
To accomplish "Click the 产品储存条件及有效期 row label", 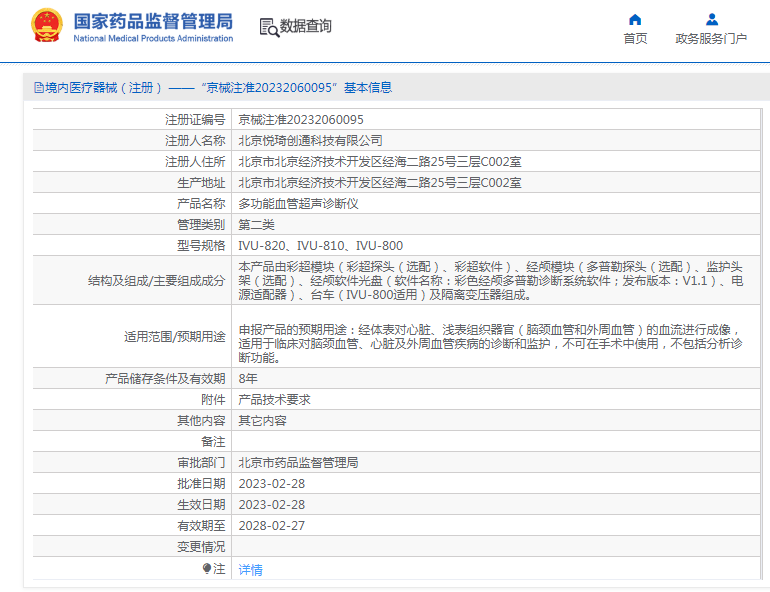I will tap(165, 378).
